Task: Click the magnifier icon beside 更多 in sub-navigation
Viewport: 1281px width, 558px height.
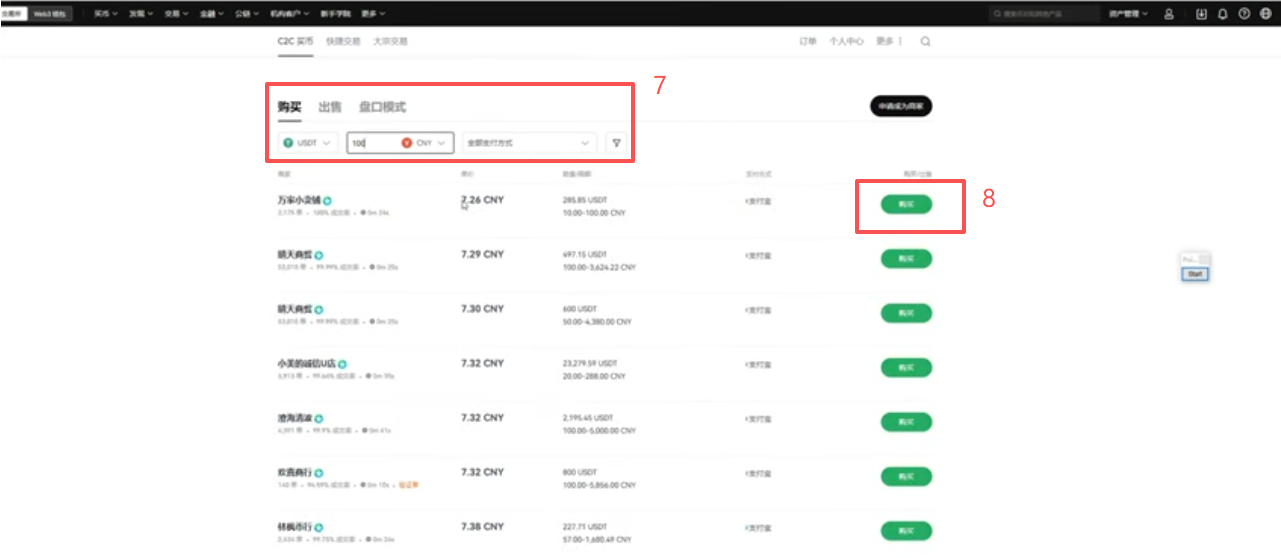Action: [x=925, y=41]
